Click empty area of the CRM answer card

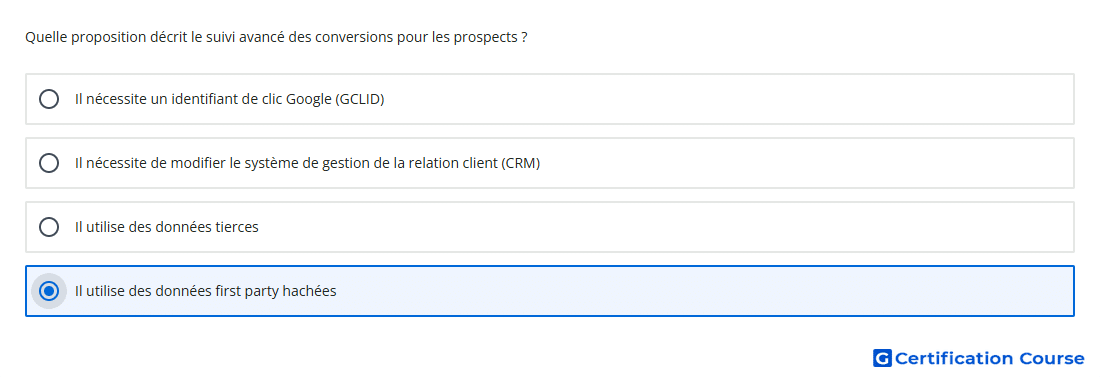tap(807, 163)
